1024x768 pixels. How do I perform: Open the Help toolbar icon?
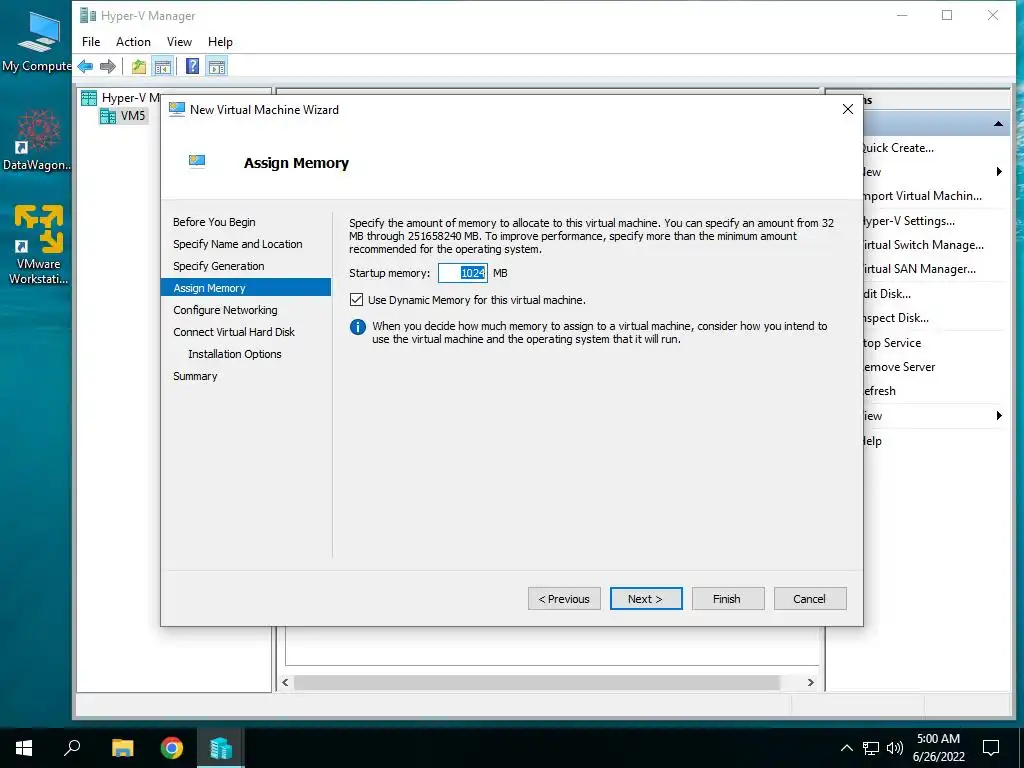(193, 66)
